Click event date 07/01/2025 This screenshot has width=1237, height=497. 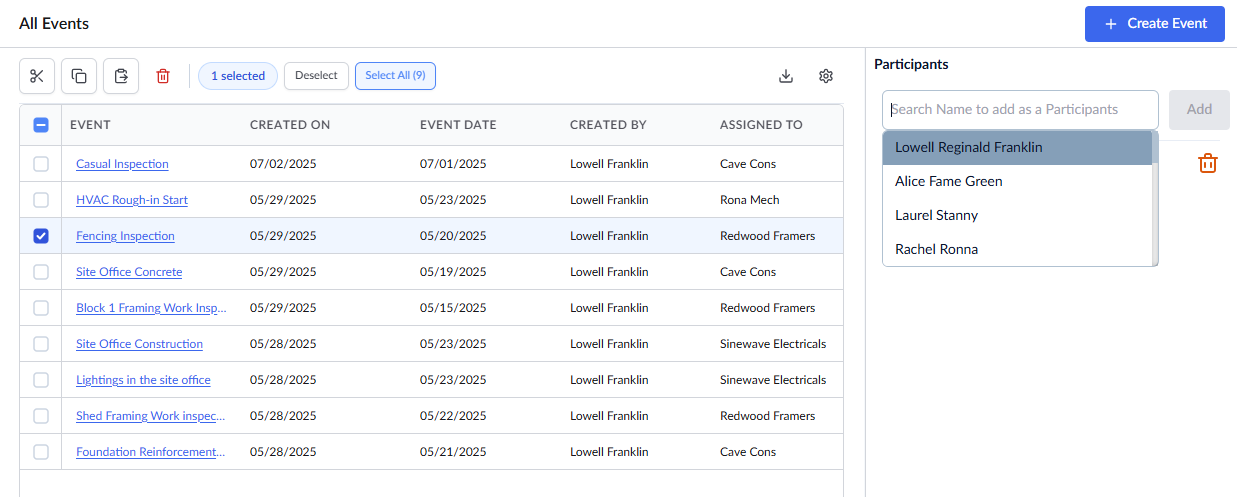tap(453, 164)
